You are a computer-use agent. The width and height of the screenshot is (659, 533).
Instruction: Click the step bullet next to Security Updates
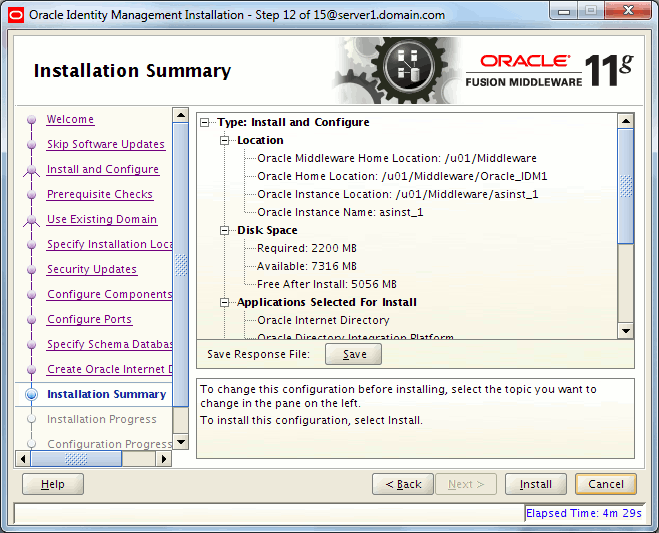click(x=32, y=270)
